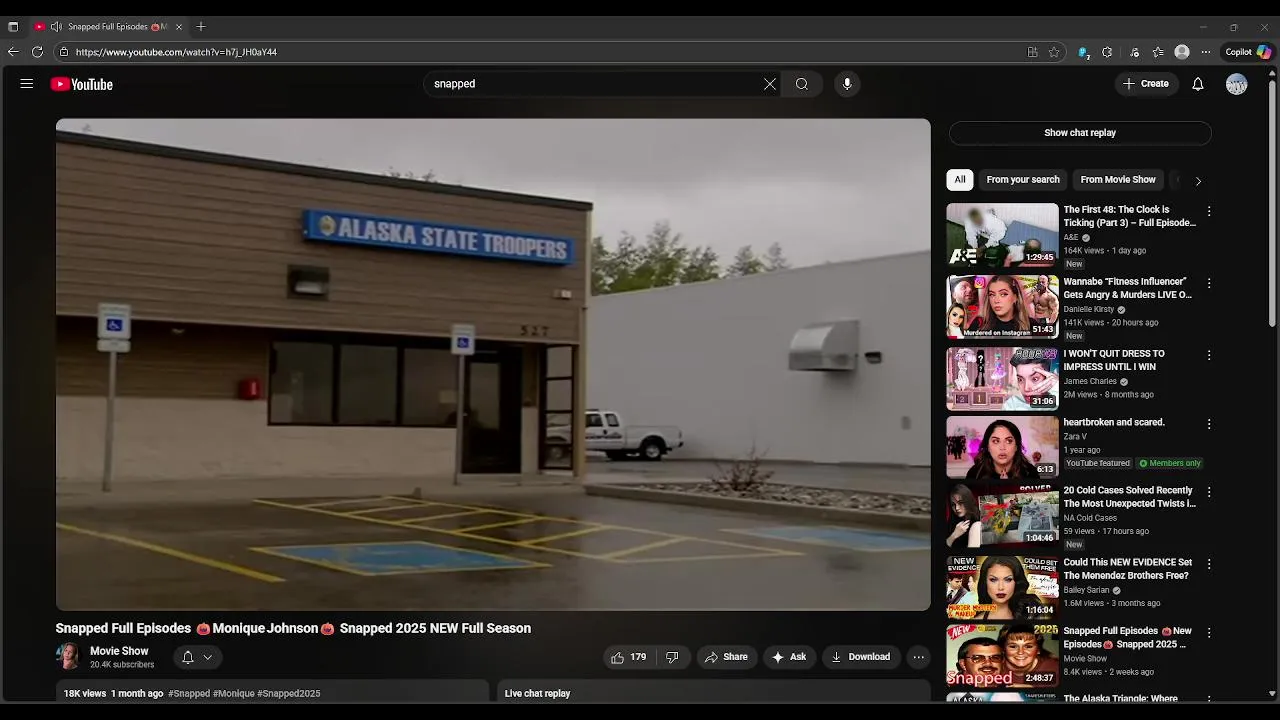Viewport: 1280px width, 720px height.
Task: Go back with the browser back arrow
Action: click(x=13, y=52)
